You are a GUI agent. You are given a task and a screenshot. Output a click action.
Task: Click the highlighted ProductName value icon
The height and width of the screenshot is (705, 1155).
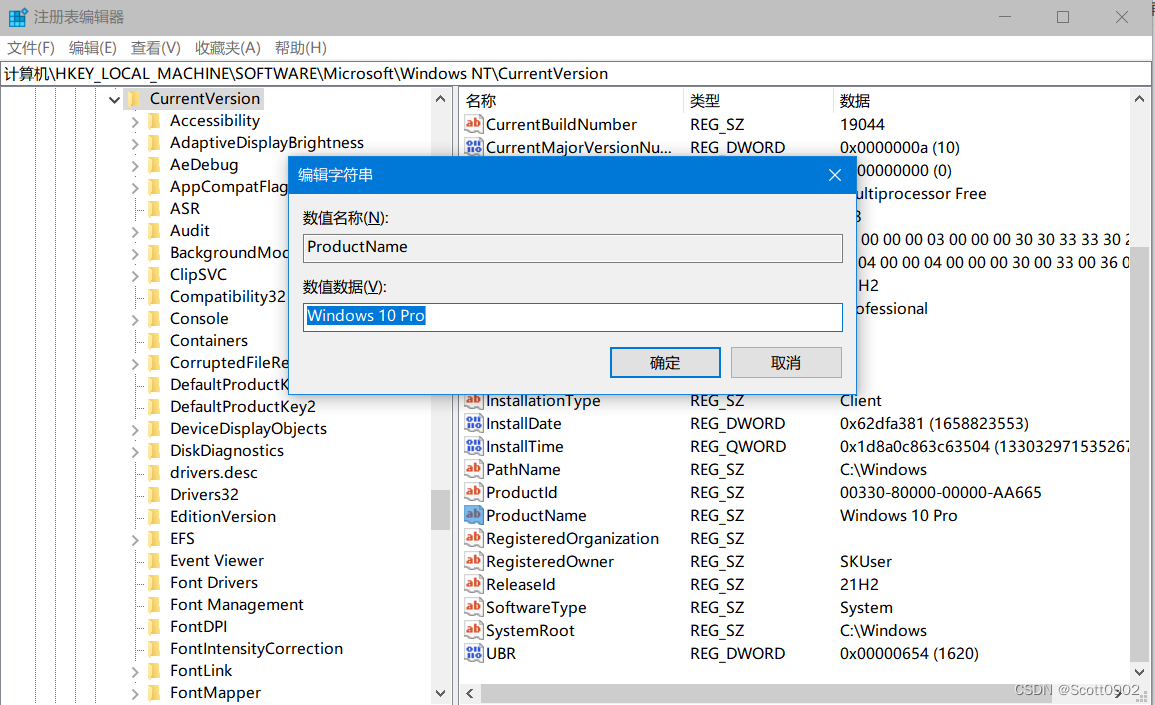(474, 515)
